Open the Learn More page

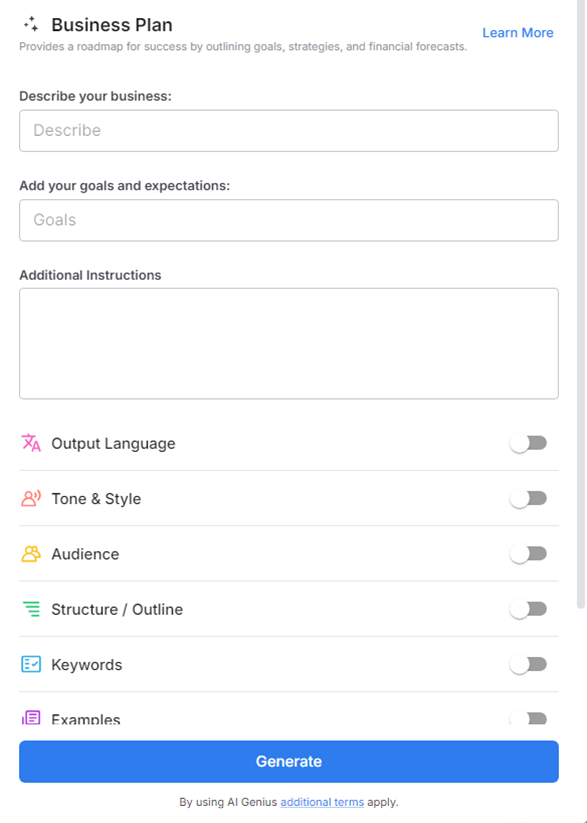(x=517, y=32)
